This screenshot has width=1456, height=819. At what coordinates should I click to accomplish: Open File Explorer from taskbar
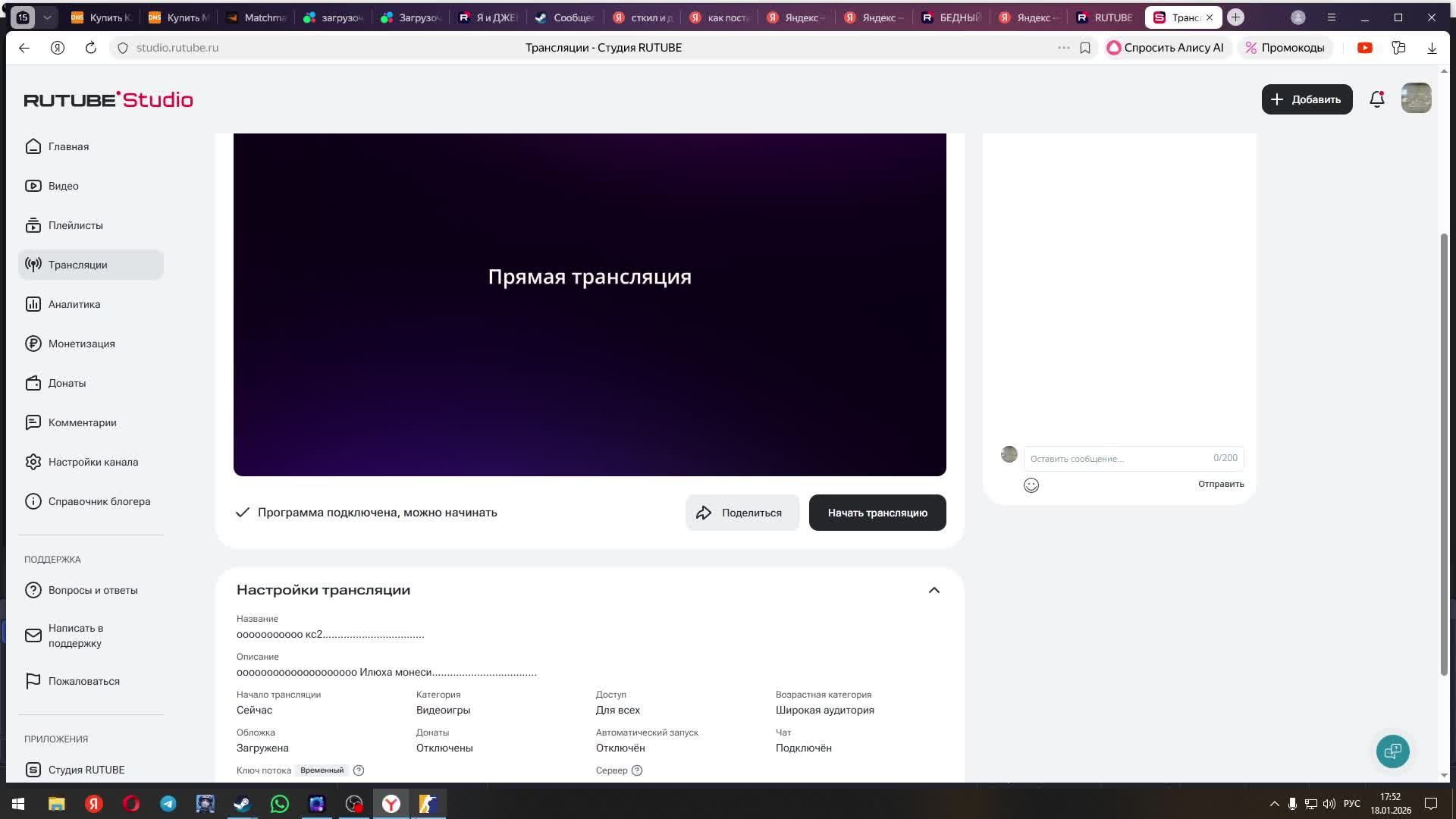pyautogui.click(x=56, y=804)
